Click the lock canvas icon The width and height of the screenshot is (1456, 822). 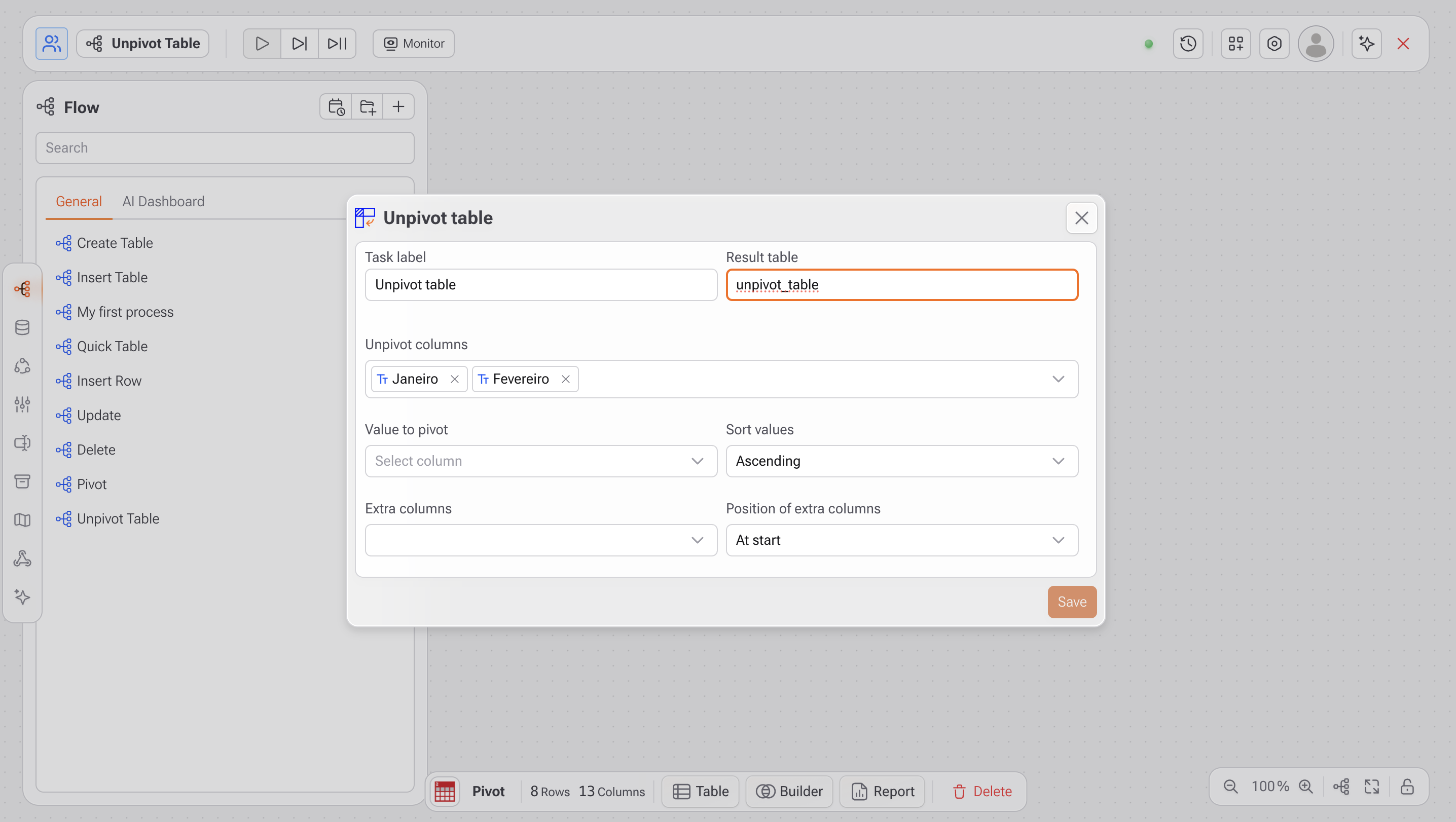pyautogui.click(x=1407, y=787)
